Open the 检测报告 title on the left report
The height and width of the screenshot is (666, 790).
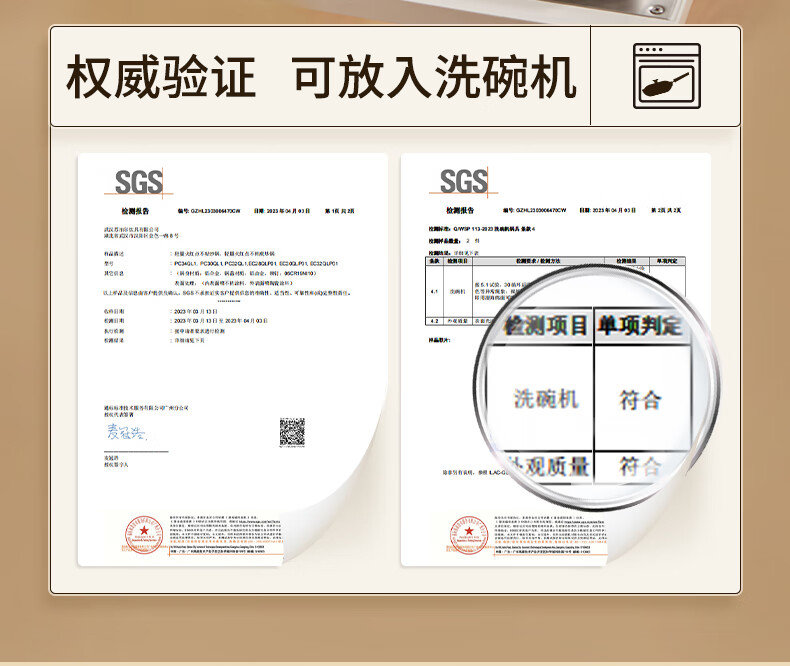[135, 211]
